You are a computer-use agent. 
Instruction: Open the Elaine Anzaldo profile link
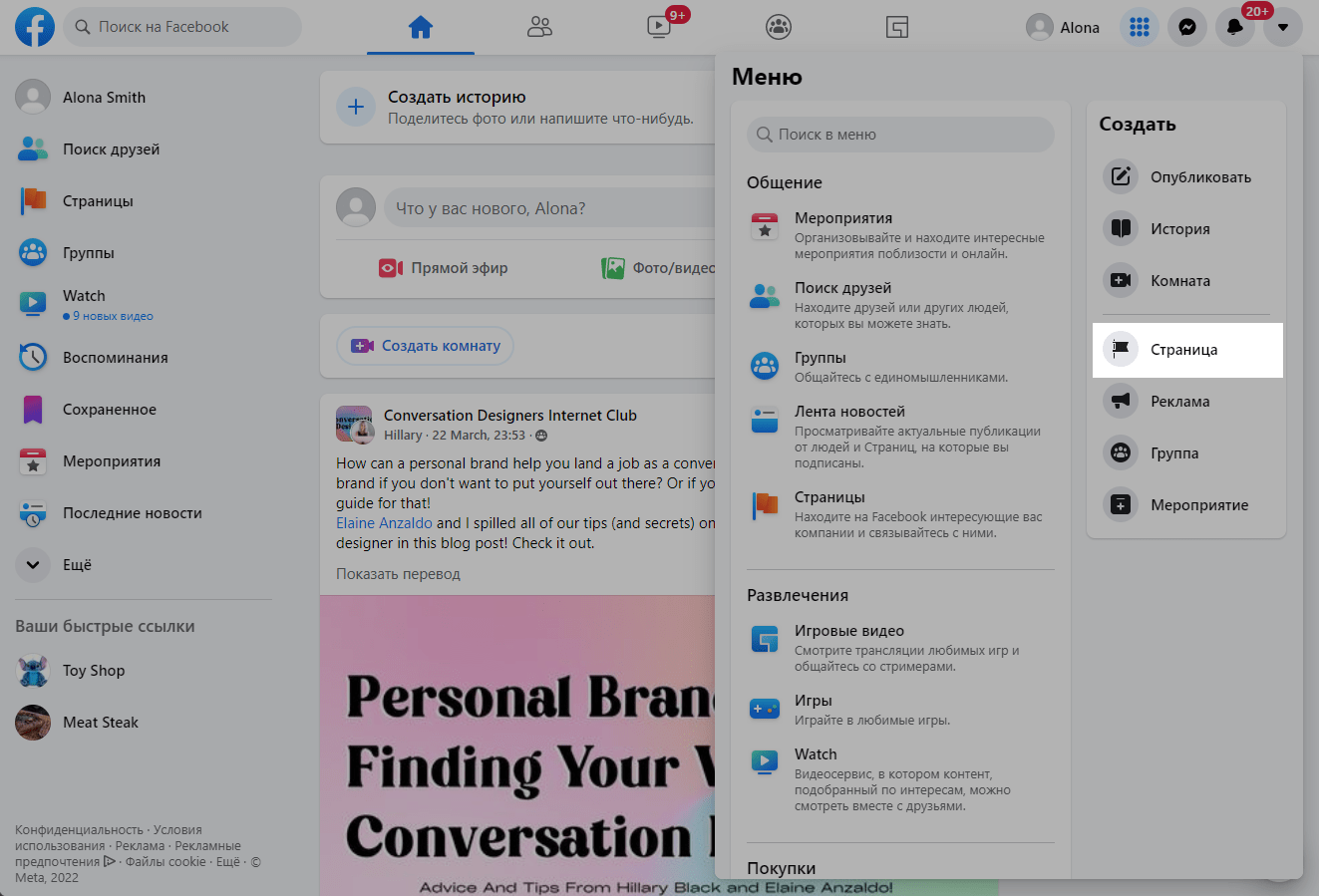[x=384, y=523]
